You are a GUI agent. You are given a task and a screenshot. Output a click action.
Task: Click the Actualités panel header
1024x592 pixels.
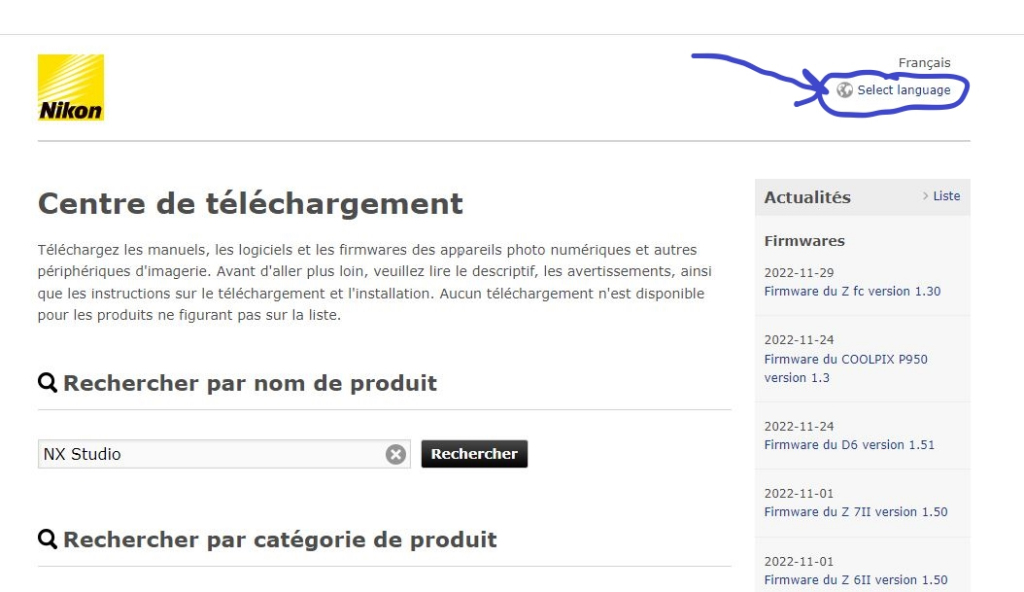(x=808, y=197)
